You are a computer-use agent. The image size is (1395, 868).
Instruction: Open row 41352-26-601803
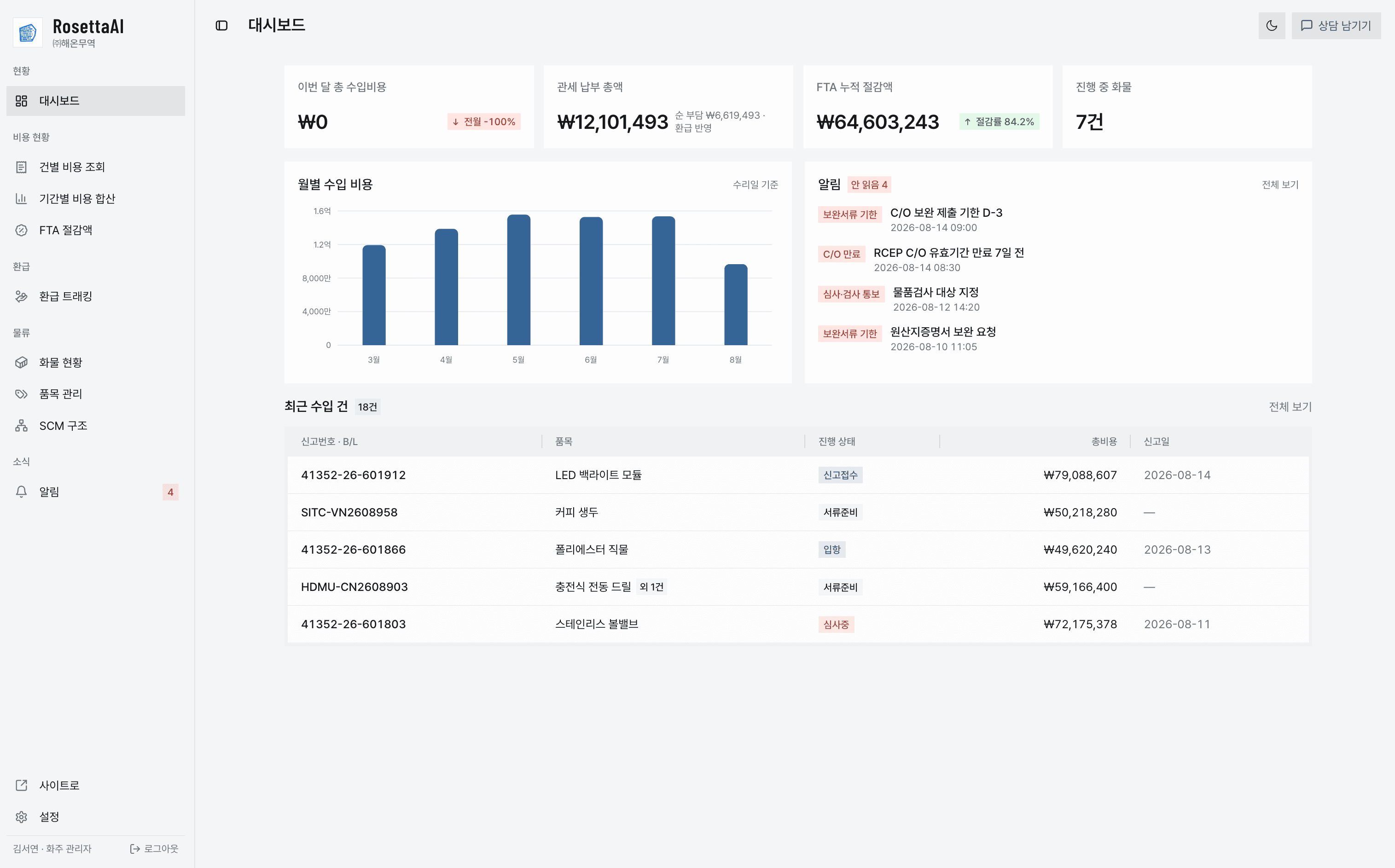[798, 624]
